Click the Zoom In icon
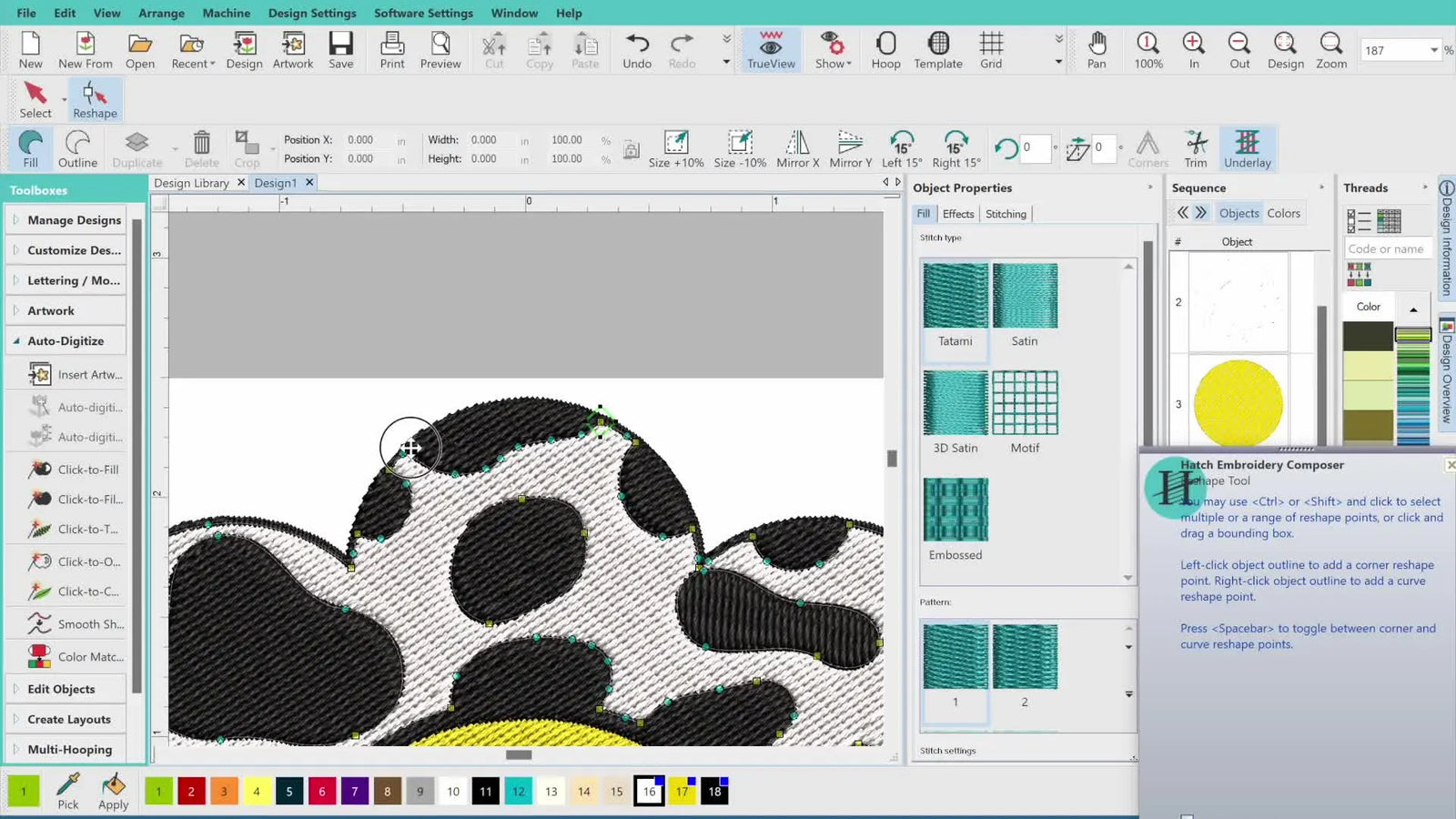The image size is (1456, 819). 1194,50
